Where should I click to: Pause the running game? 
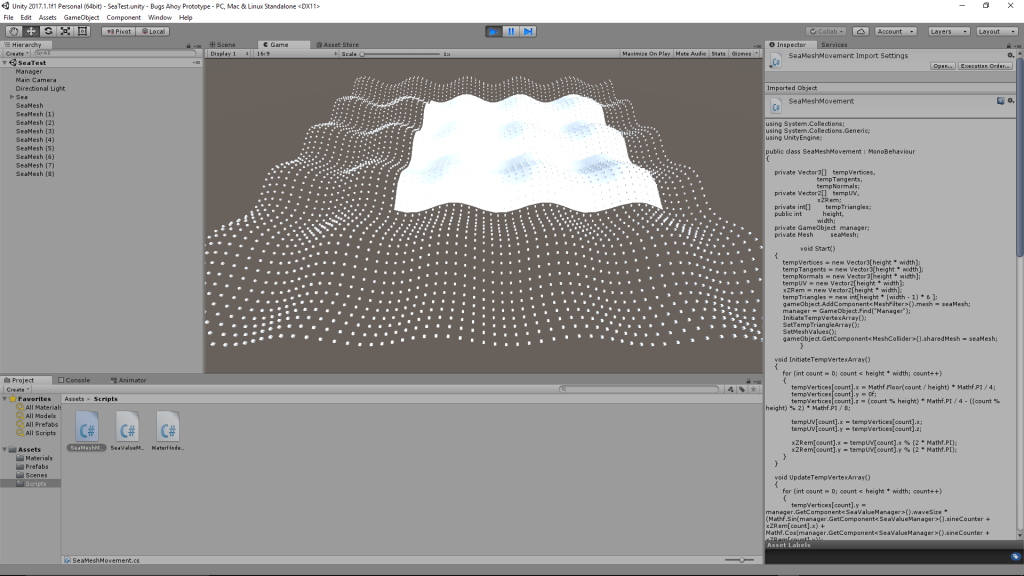(x=511, y=31)
